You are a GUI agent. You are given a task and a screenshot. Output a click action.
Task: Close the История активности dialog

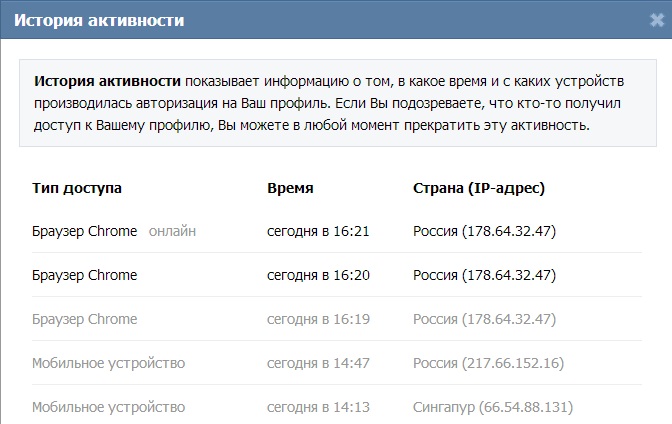click(x=657, y=20)
